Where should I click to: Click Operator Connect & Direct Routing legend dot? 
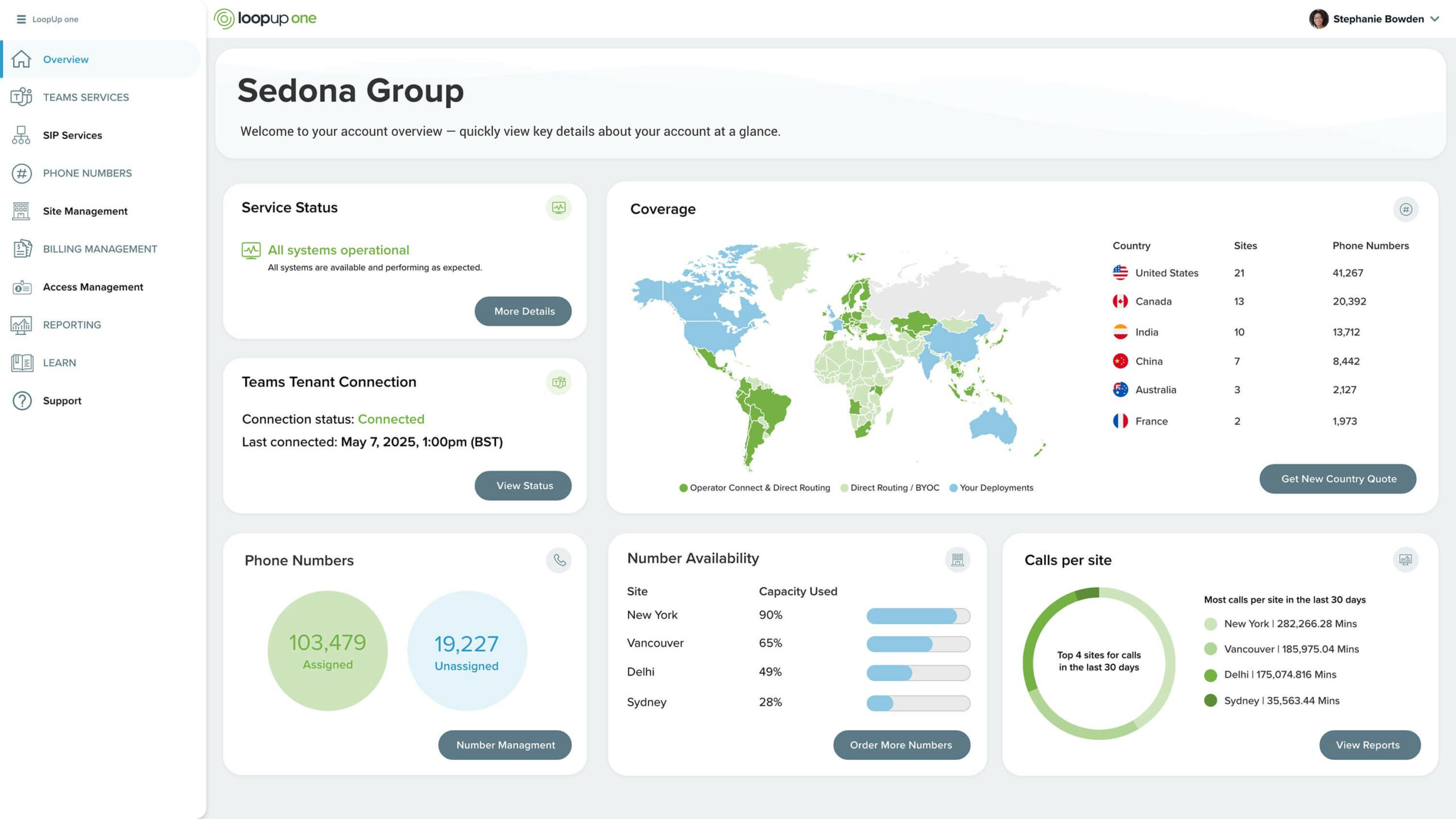pos(684,488)
